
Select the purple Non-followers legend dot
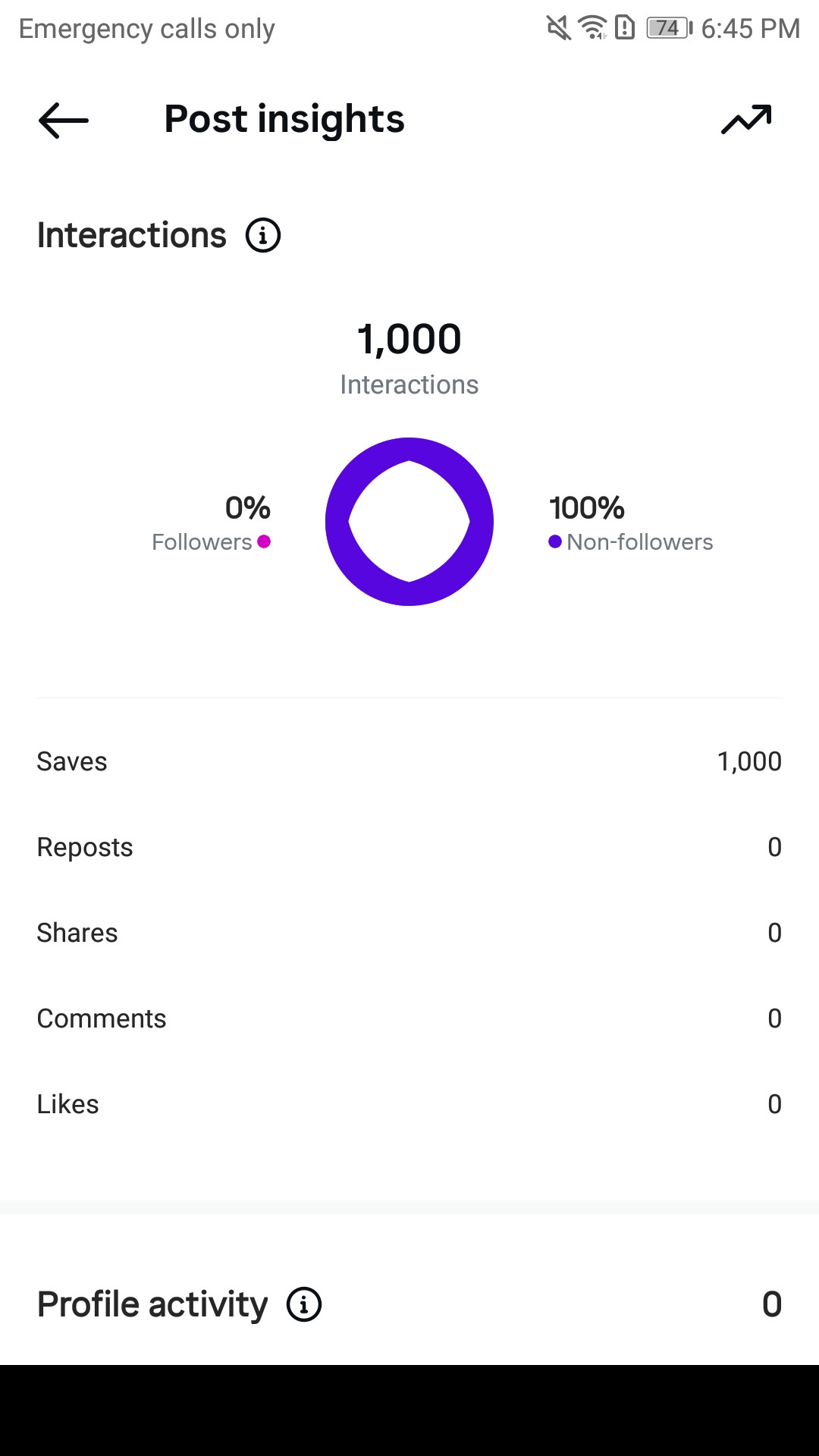(555, 541)
